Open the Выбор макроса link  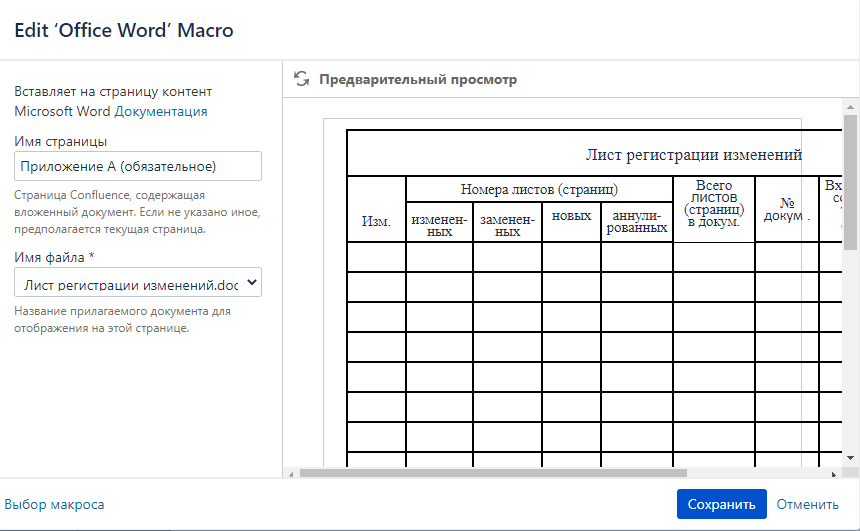coord(54,504)
